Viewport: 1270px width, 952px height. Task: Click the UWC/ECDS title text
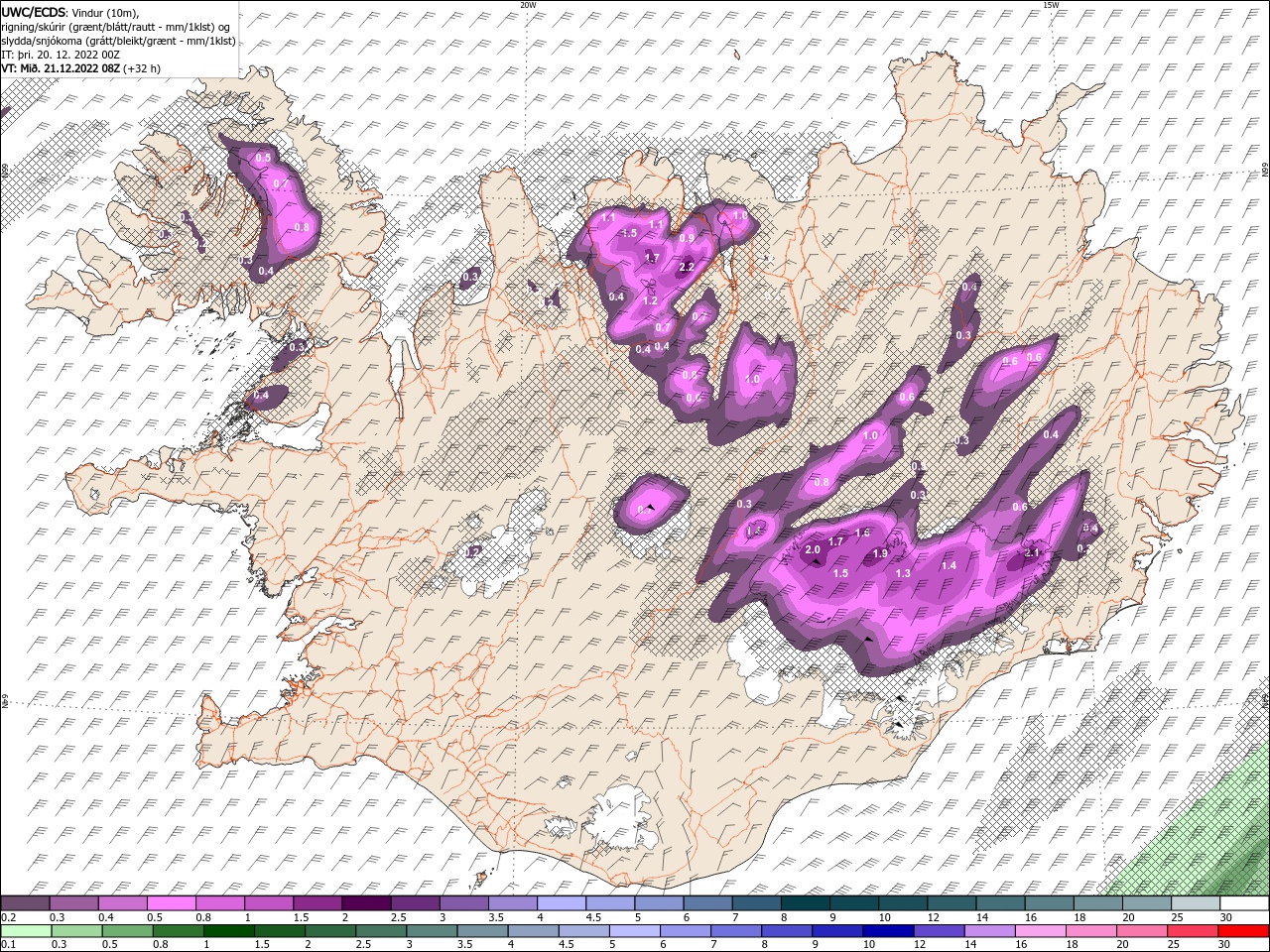click(35, 11)
